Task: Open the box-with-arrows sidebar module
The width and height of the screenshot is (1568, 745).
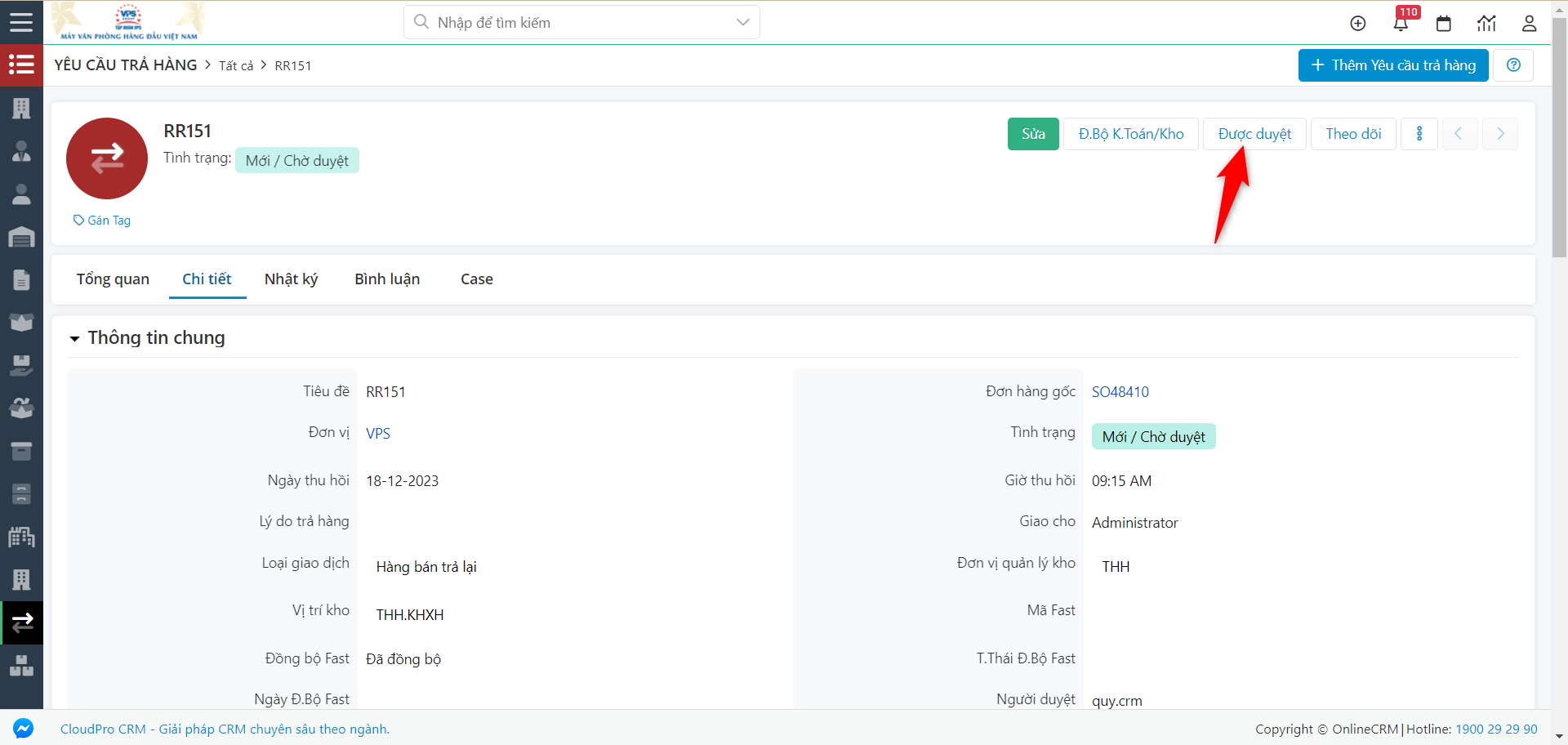Action: click(21, 408)
